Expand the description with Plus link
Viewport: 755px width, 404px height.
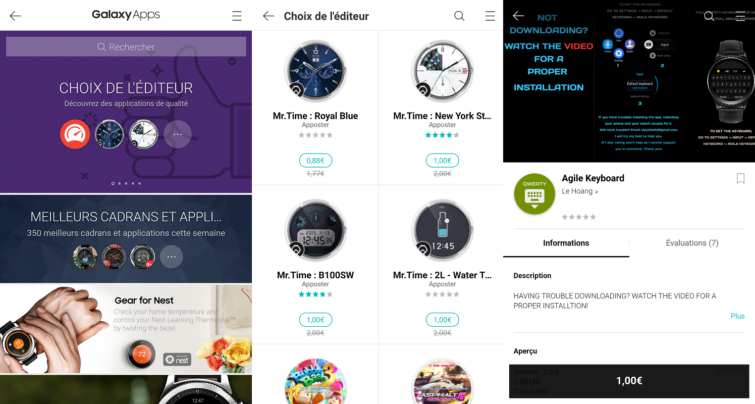pos(737,316)
